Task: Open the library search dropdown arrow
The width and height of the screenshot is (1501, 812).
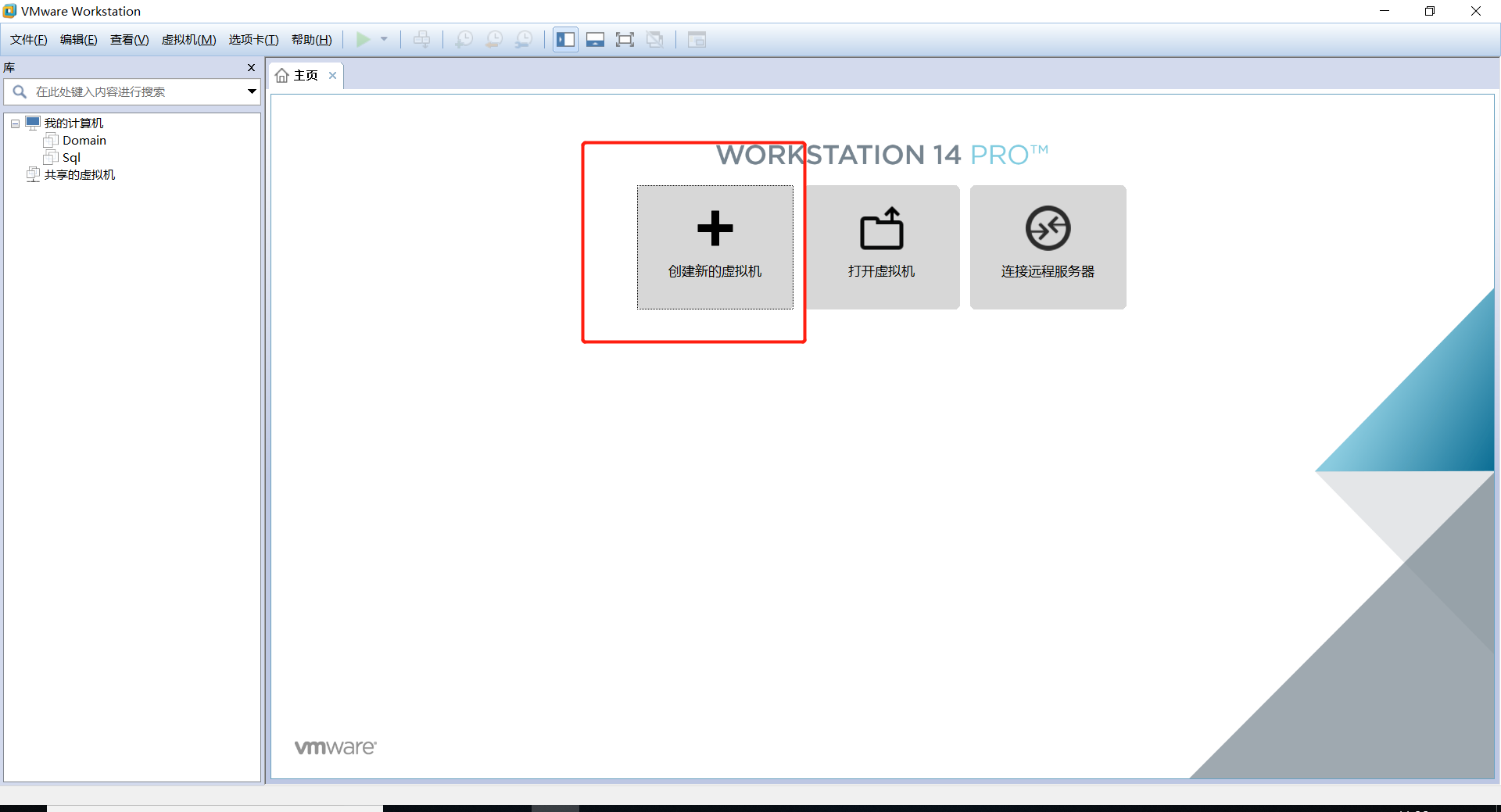Action: [x=252, y=92]
